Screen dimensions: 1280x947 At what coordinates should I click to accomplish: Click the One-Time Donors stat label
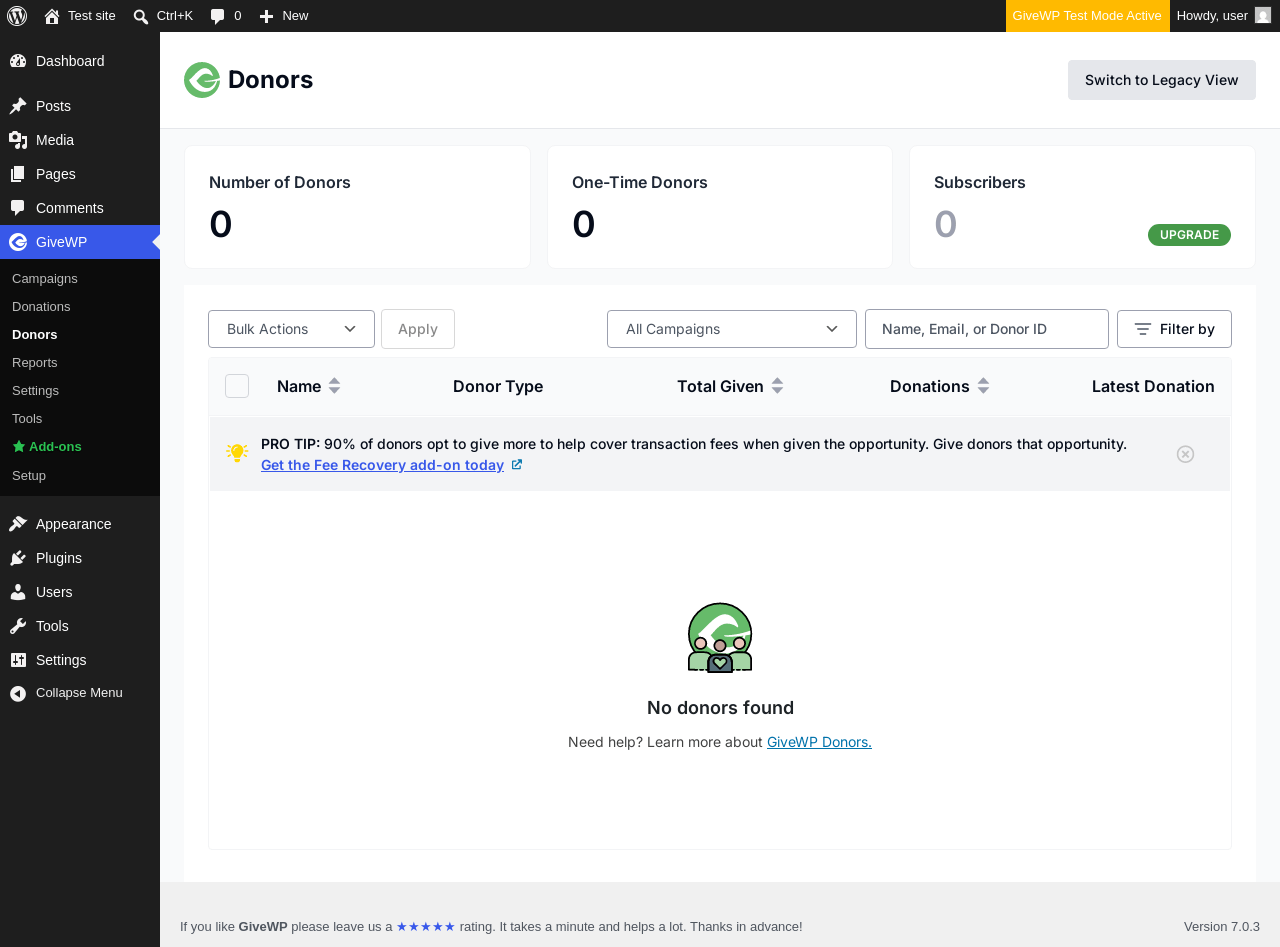click(x=640, y=182)
